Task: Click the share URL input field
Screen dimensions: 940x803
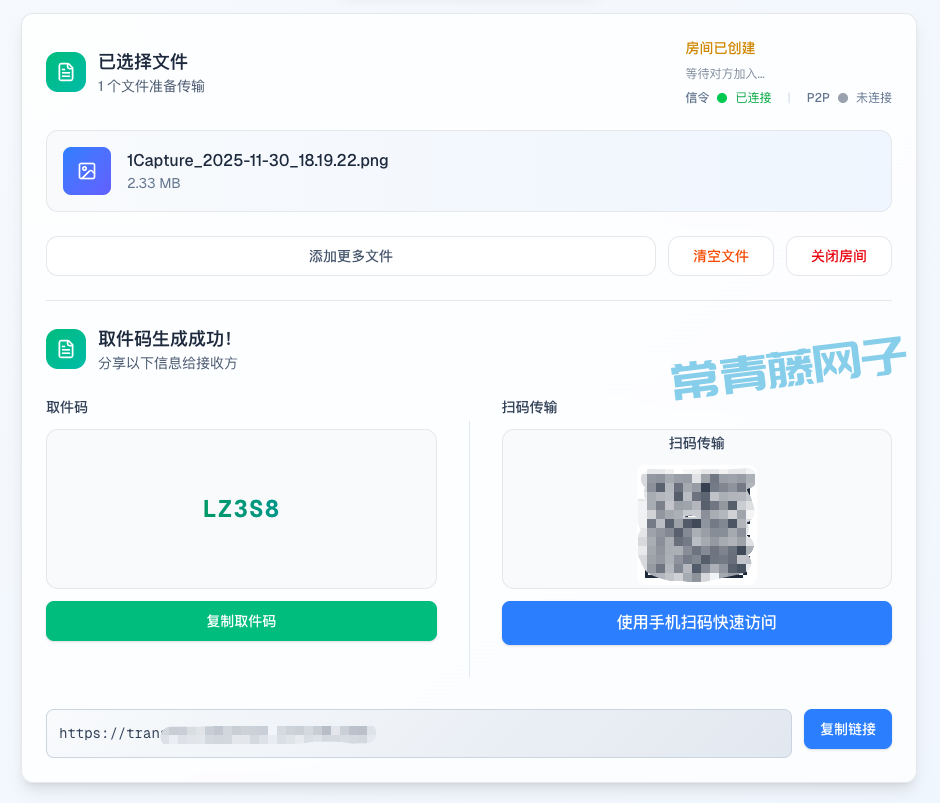Action: (418, 733)
